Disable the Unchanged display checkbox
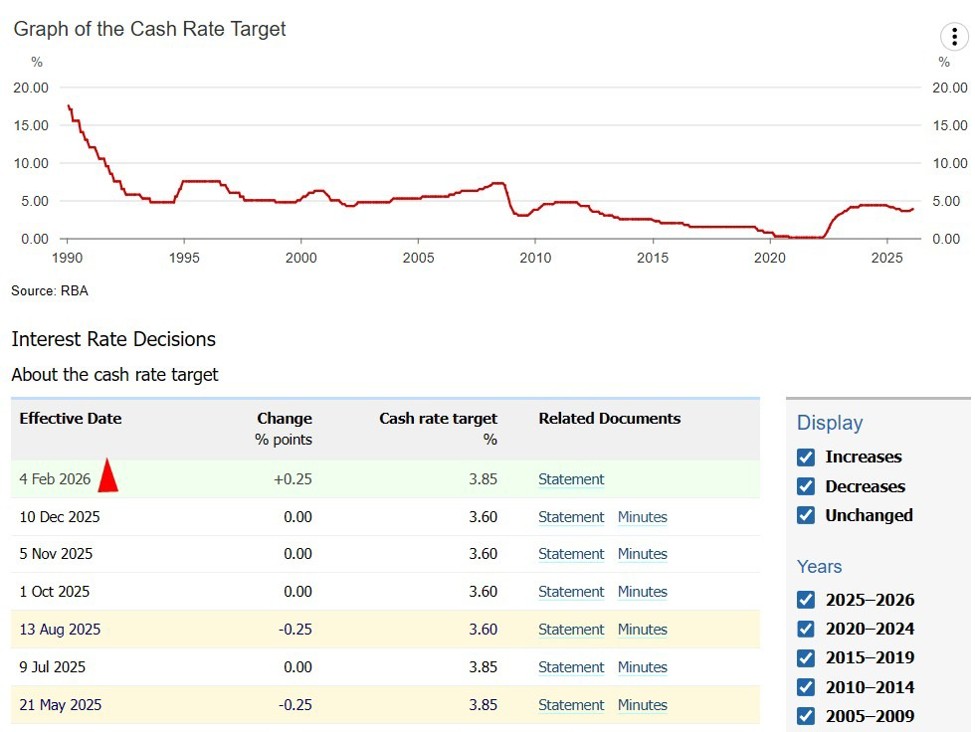 click(x=806, y=516)
